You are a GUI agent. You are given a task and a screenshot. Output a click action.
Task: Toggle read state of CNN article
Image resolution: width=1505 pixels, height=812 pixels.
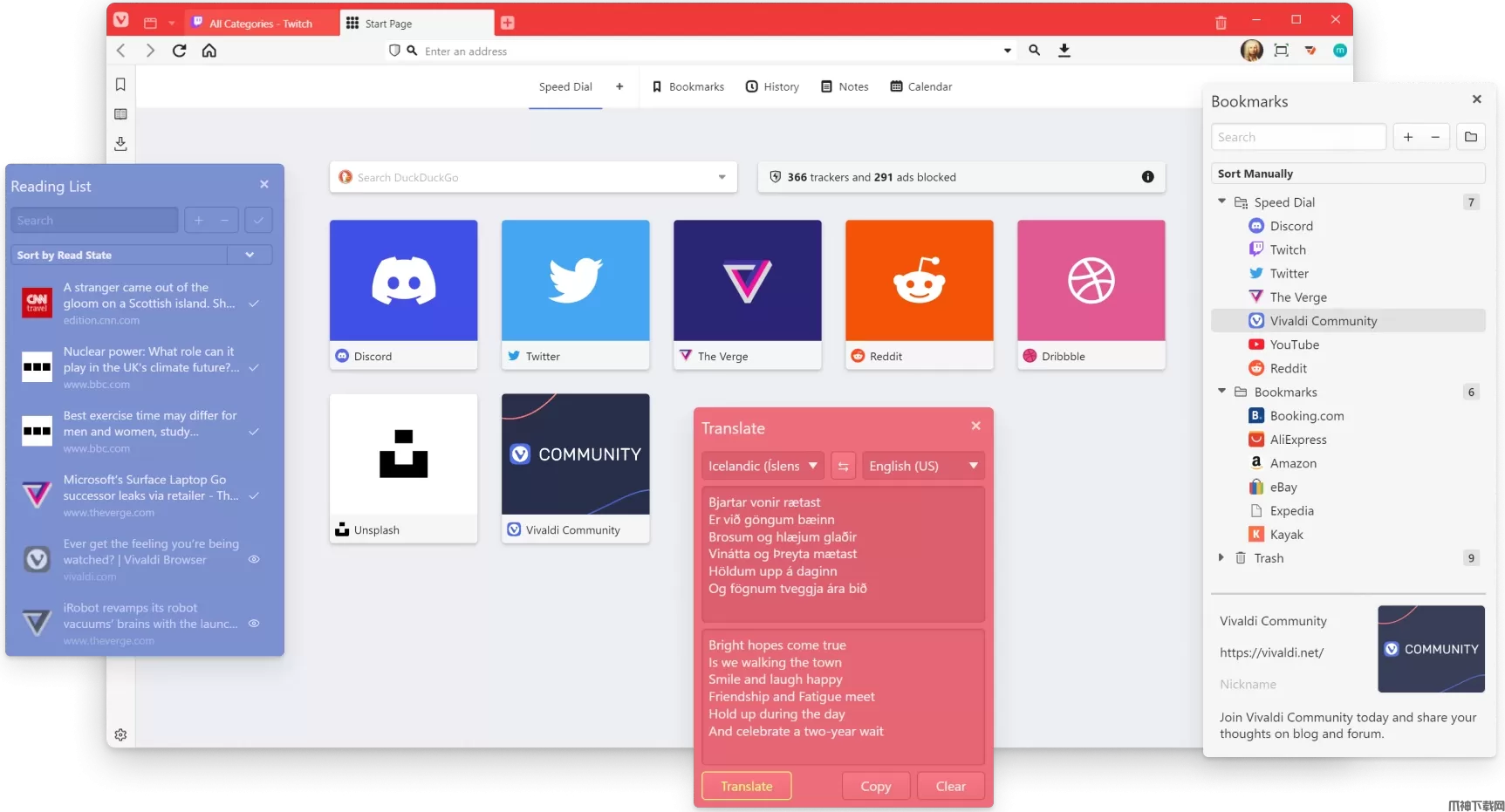point(254,304)
